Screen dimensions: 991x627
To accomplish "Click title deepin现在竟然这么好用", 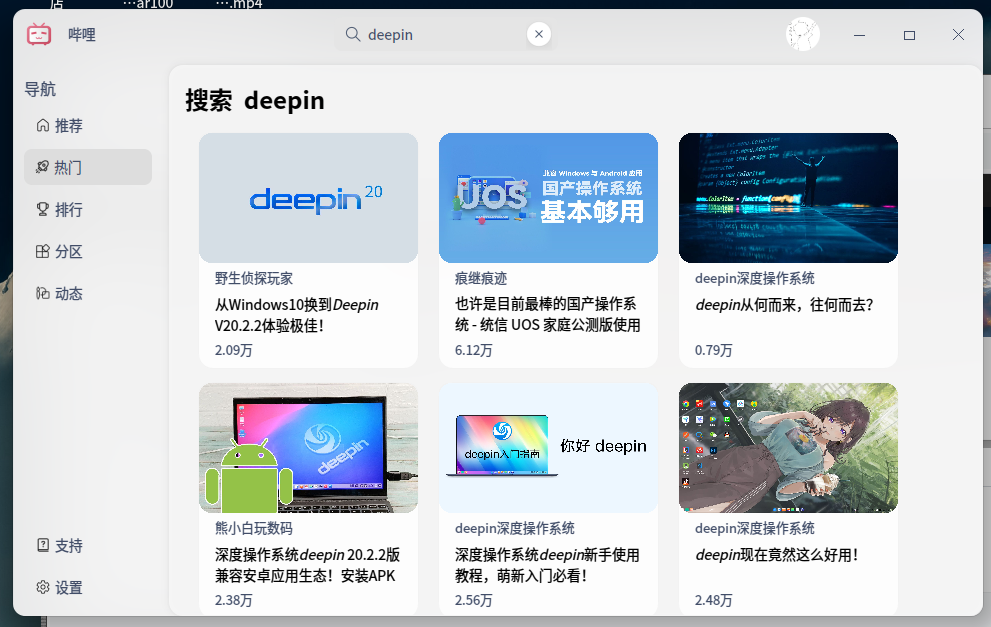I will click(777, 555).
